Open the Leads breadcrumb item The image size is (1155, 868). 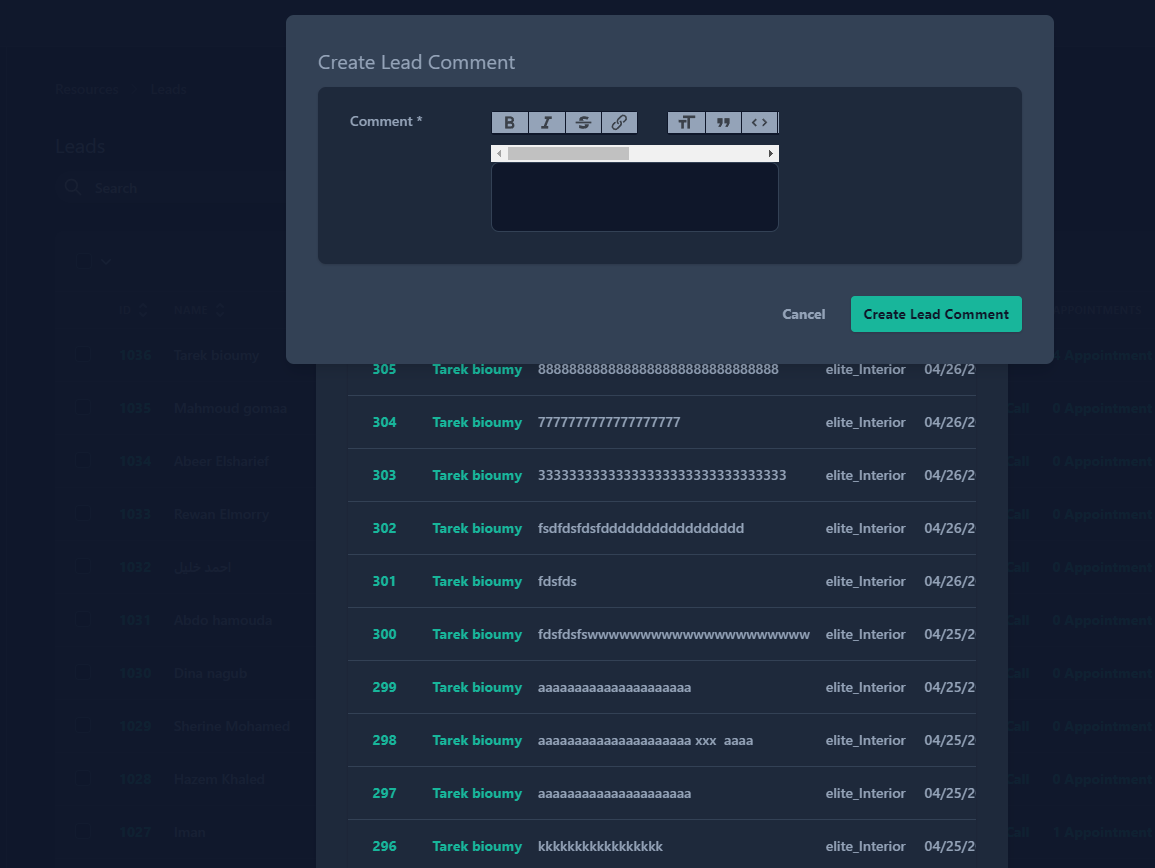[x=169, y=89]
